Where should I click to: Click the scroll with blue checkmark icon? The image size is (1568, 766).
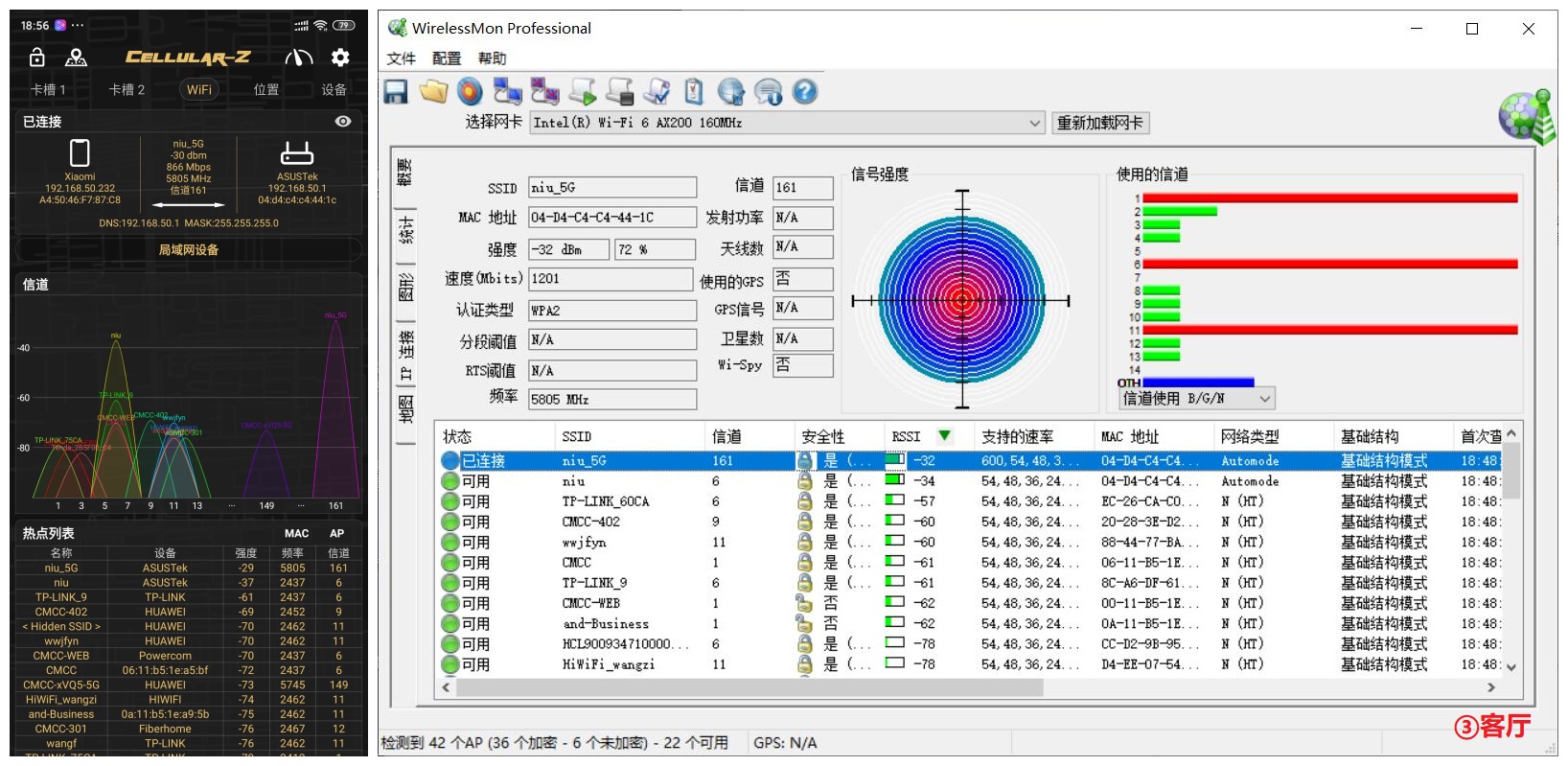pyautogui.click(x=657, y=92)
